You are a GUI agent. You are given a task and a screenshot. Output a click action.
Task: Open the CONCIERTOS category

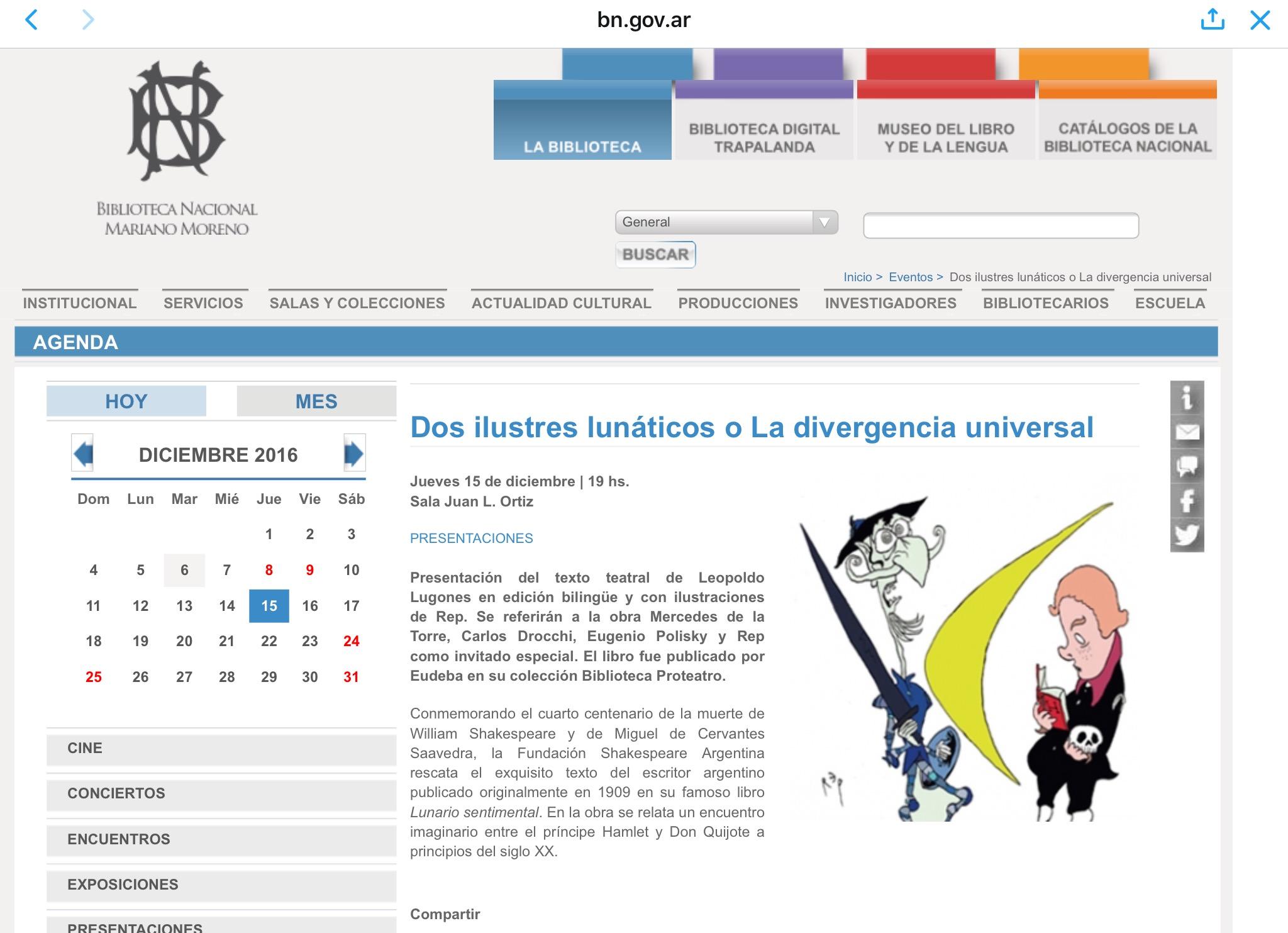pyautogui.click(x=221, y=794)
